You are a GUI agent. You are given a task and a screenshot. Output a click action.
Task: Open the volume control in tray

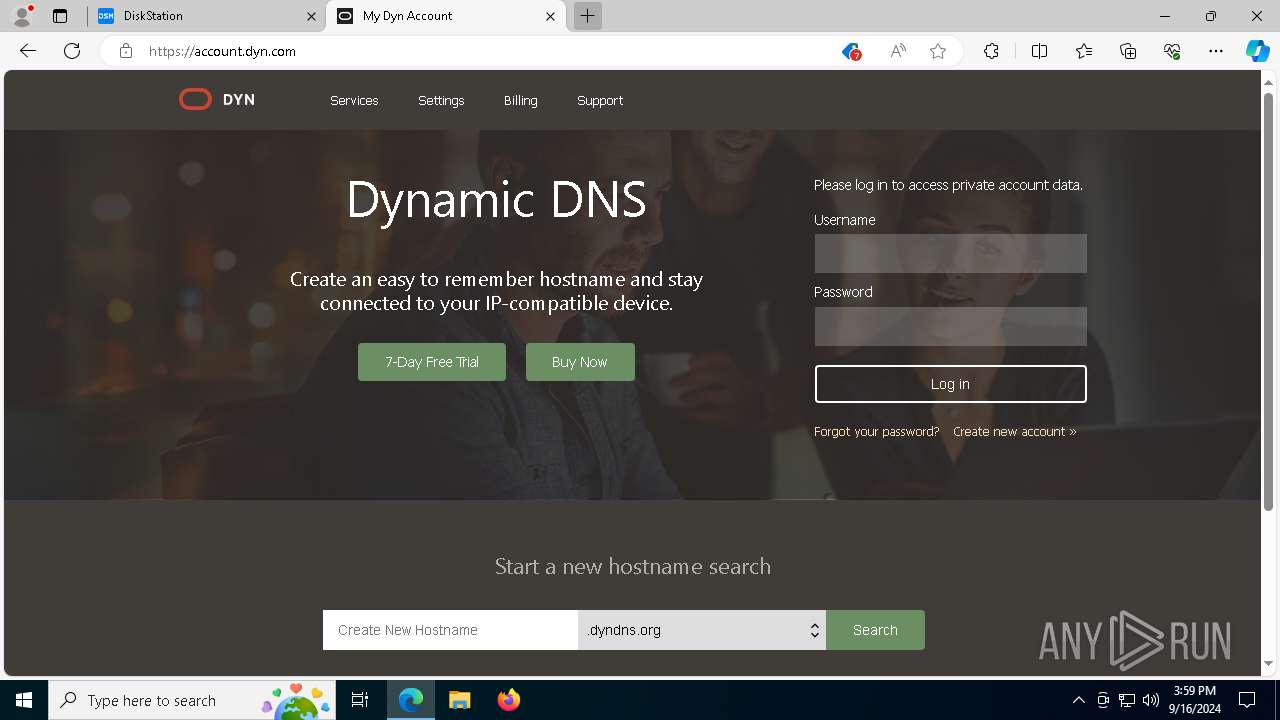(x=1151, y=700)
